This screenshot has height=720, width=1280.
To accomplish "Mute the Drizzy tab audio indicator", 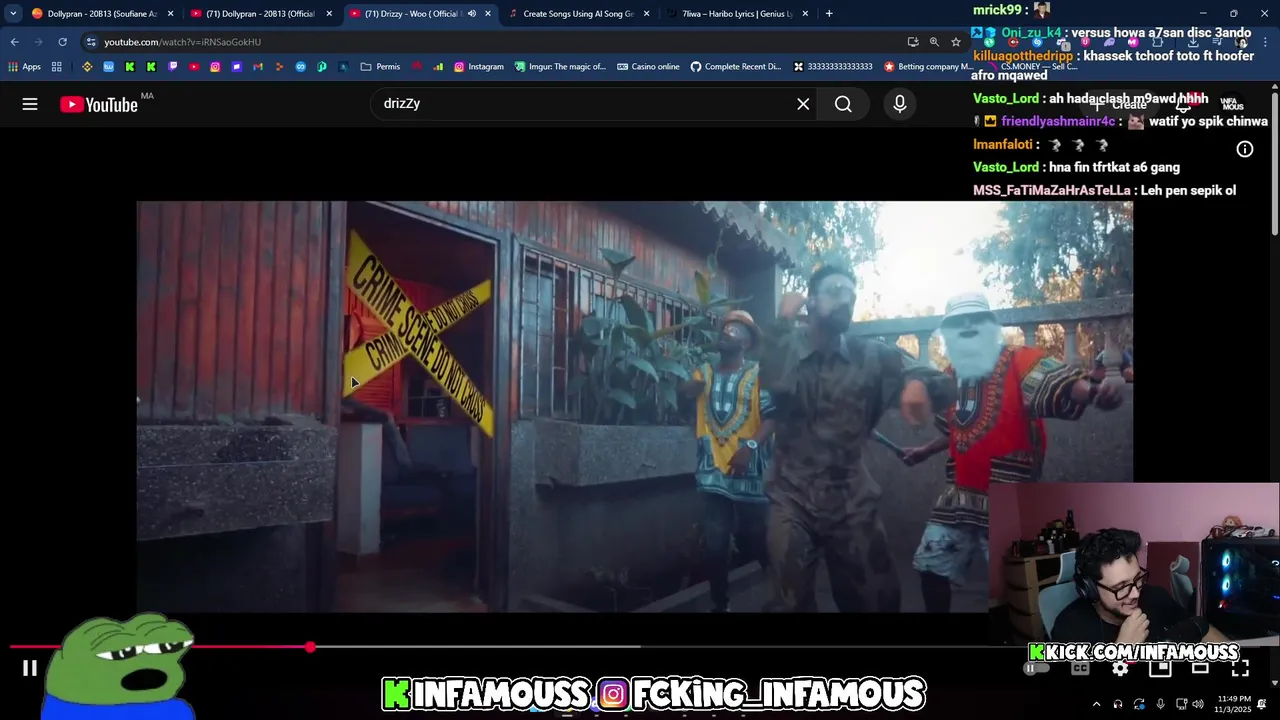I will [472, 14].
